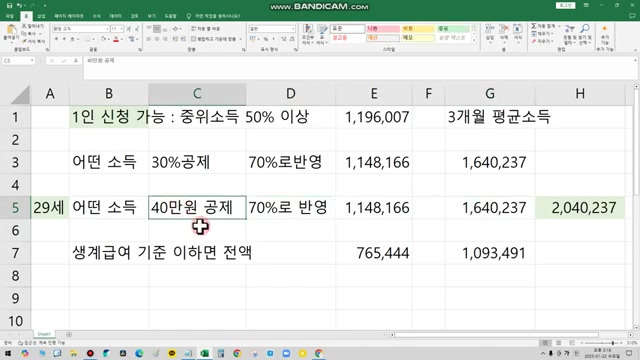Viewport: 640px width, 360px height.
Task: Expand the Merge and Center dropdown arrow
Action: click(x=241, y=39)
